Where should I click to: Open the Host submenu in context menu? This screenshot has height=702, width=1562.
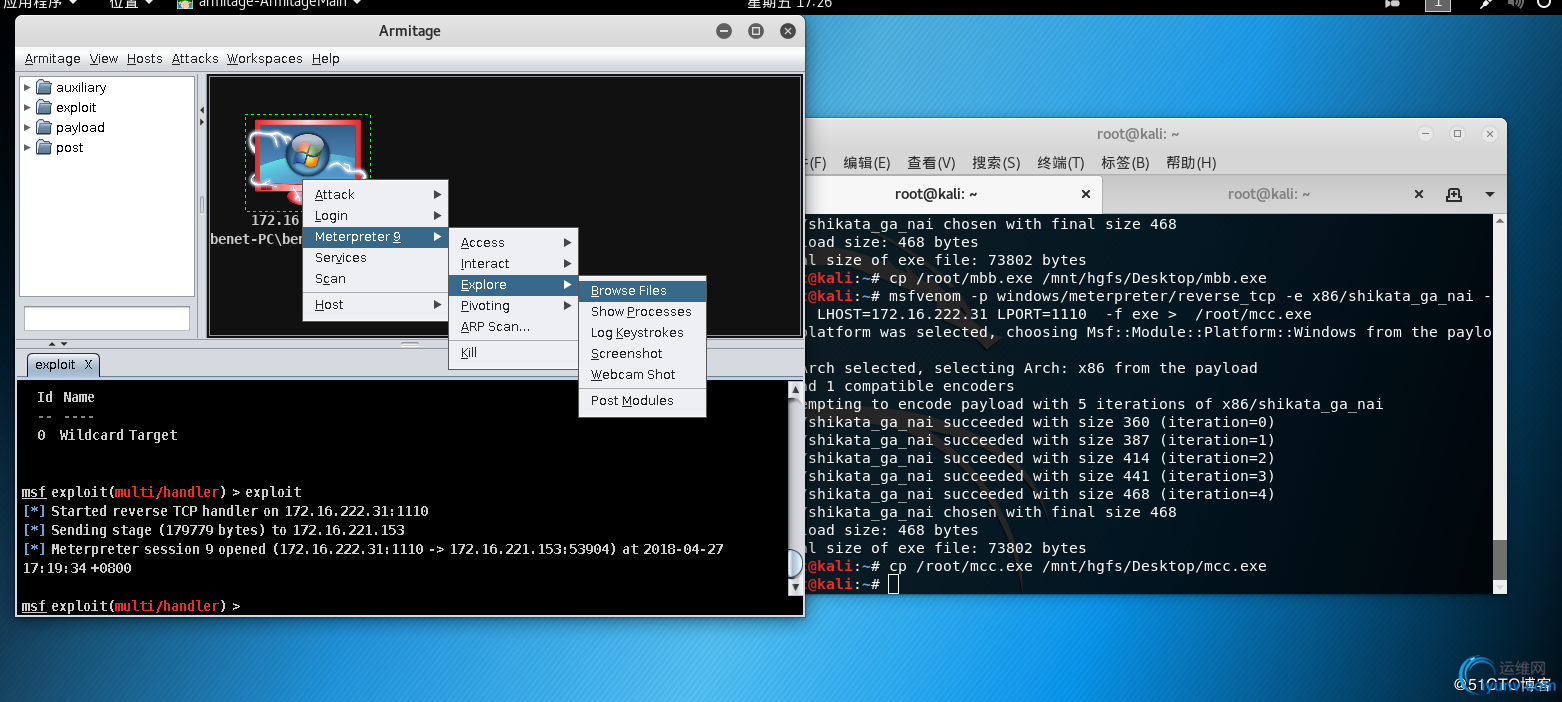(375, 304)
